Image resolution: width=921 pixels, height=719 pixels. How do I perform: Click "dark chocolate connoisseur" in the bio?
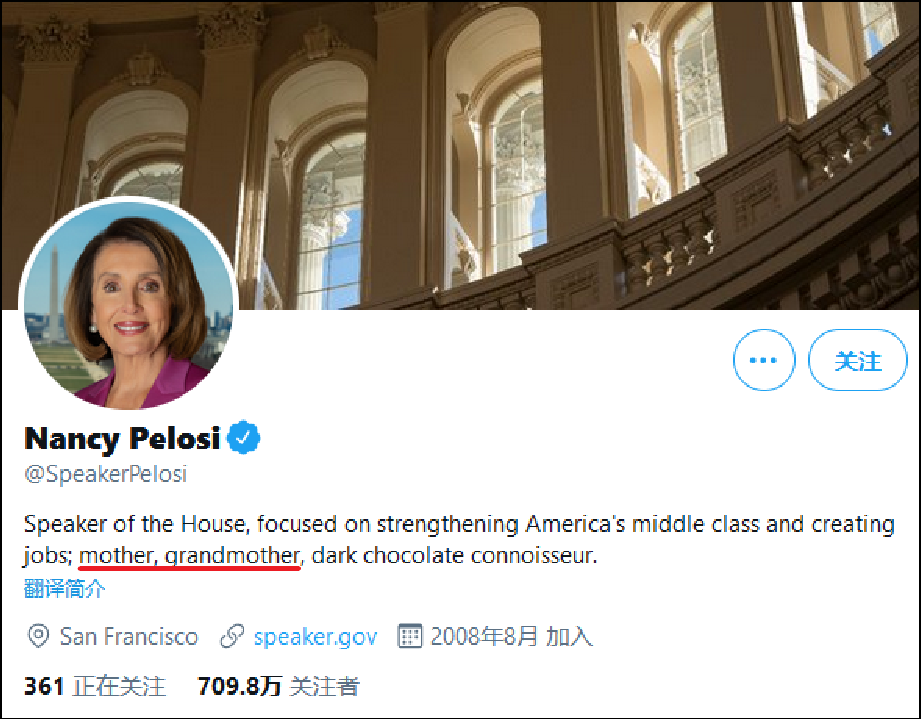(x=454, y=555)
